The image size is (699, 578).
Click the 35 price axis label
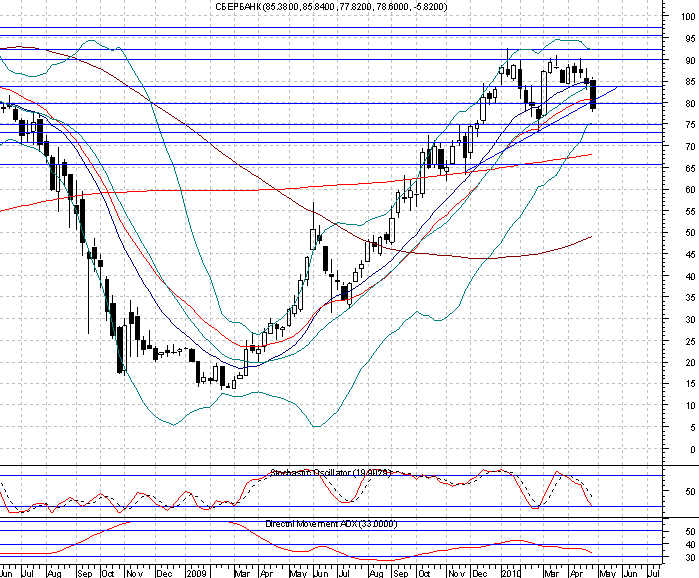(x=690, y=298)
